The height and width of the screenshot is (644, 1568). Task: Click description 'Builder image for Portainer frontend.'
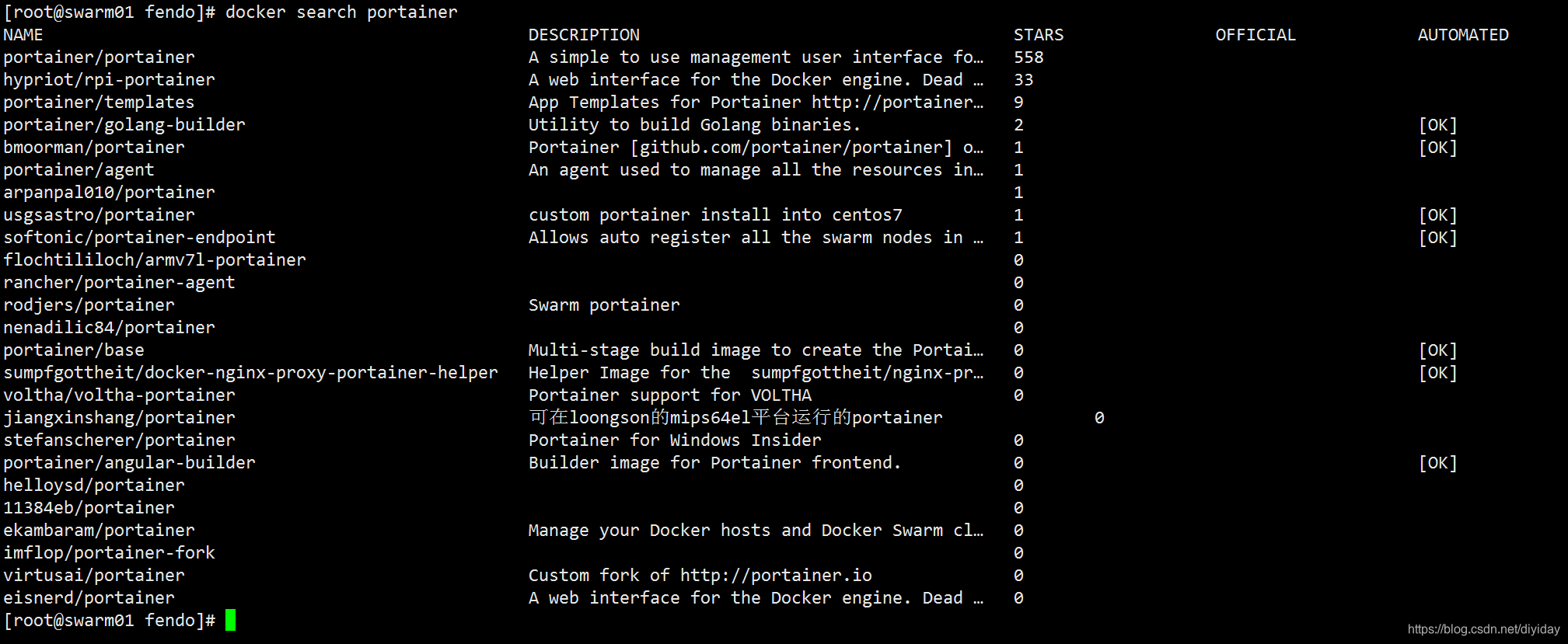(x=715, y=463)
